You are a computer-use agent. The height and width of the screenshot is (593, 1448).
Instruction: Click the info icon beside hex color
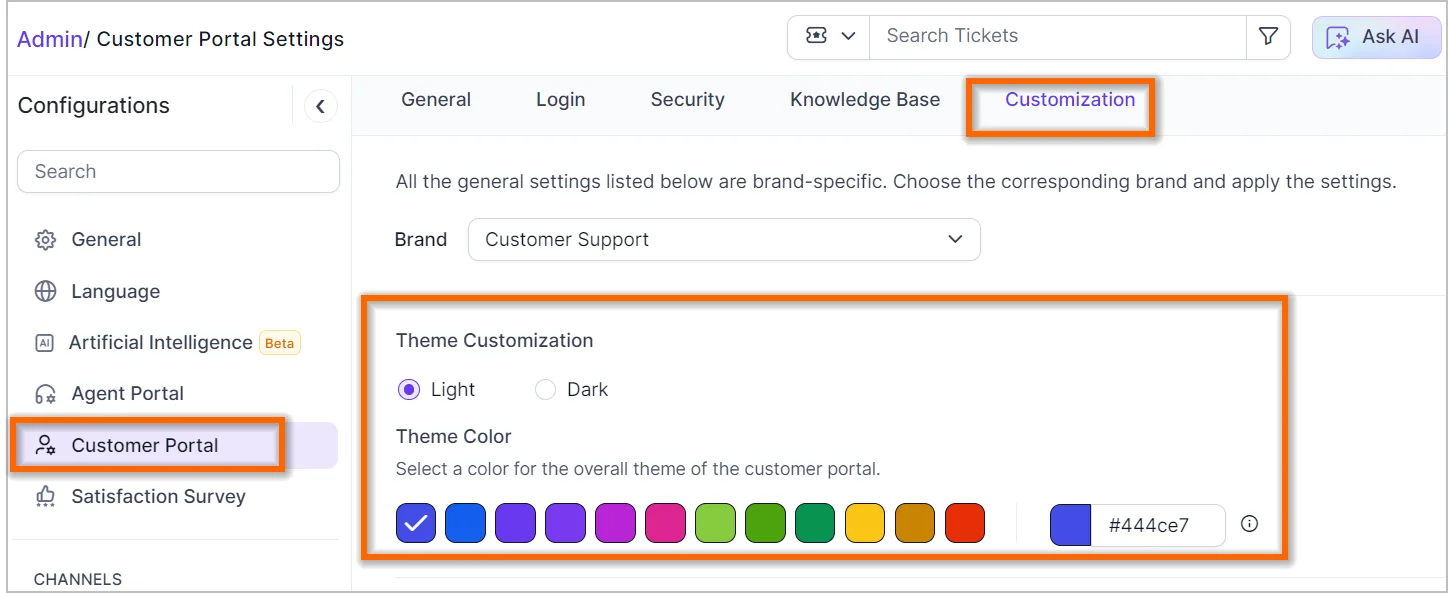coord(1249,524)
